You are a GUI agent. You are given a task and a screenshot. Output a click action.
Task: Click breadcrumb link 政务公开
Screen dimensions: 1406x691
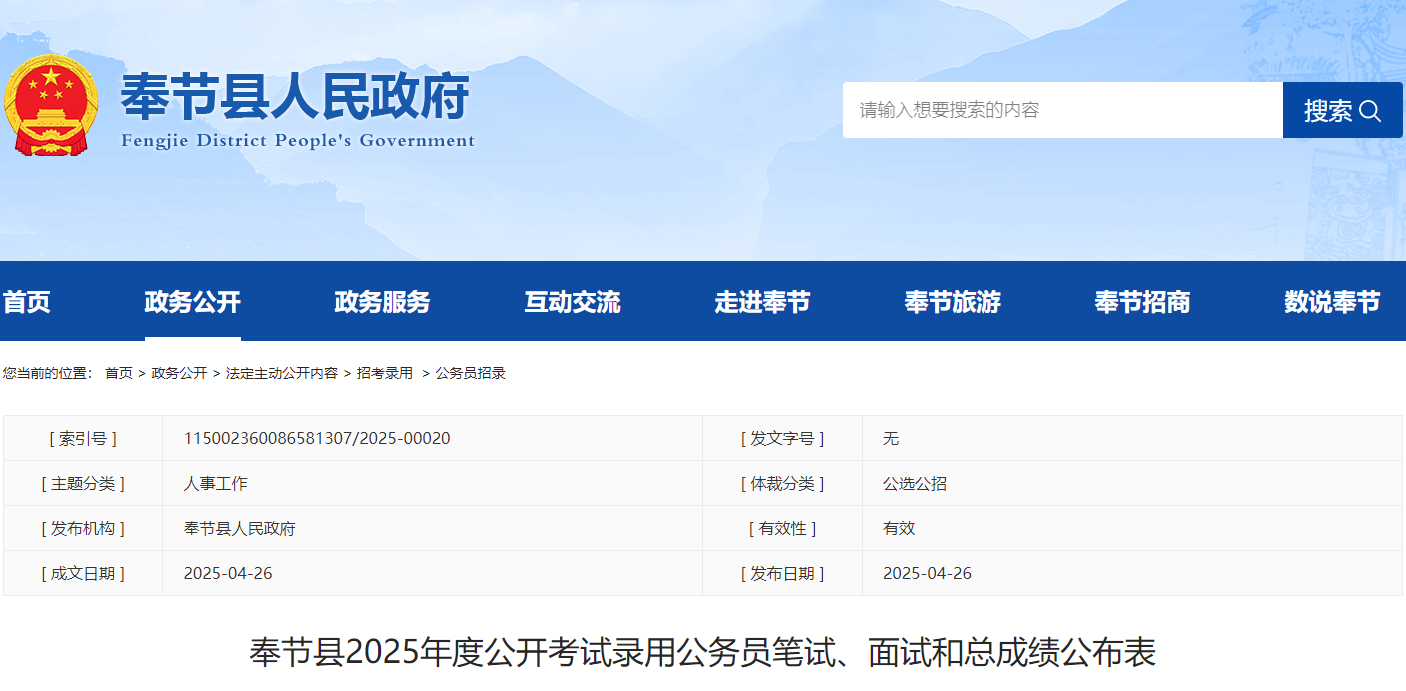(x=179, y=373)
